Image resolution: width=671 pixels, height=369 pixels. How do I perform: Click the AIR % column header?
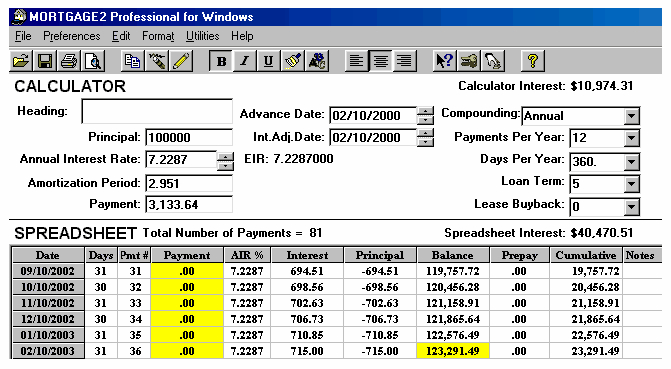(x=247, y=255)
